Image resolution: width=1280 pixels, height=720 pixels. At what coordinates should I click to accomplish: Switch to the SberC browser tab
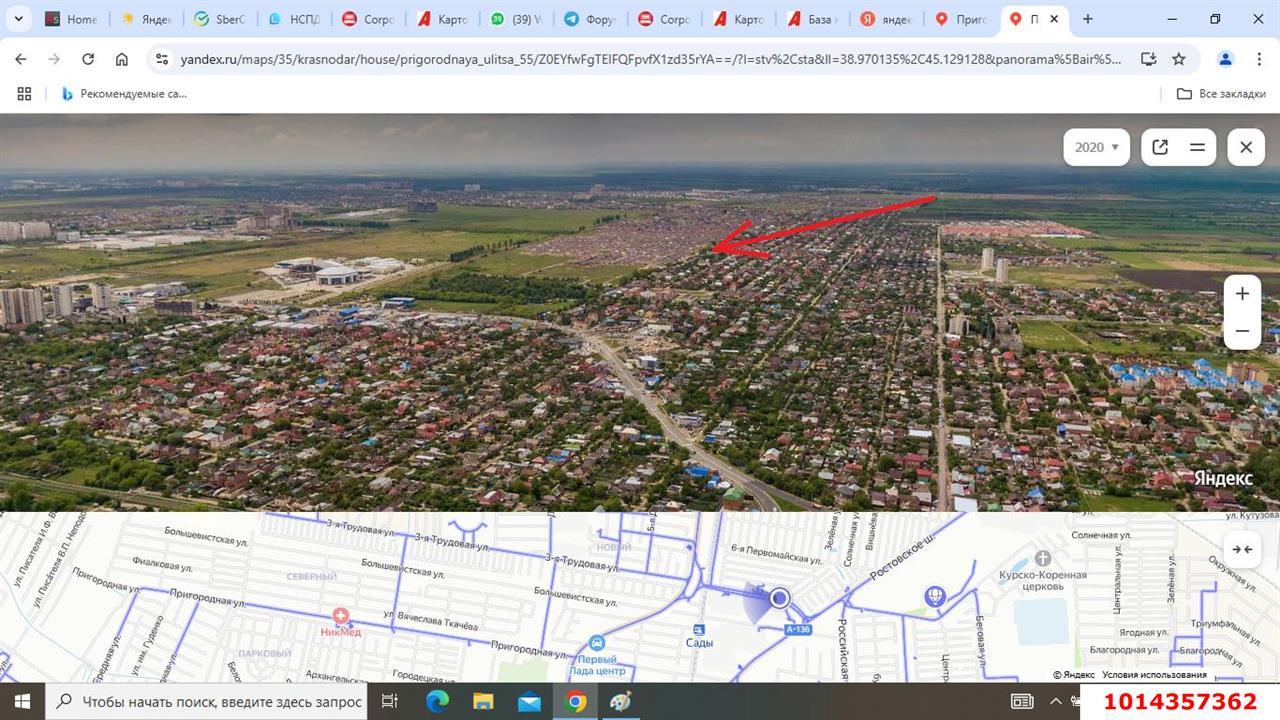(220, 18)
